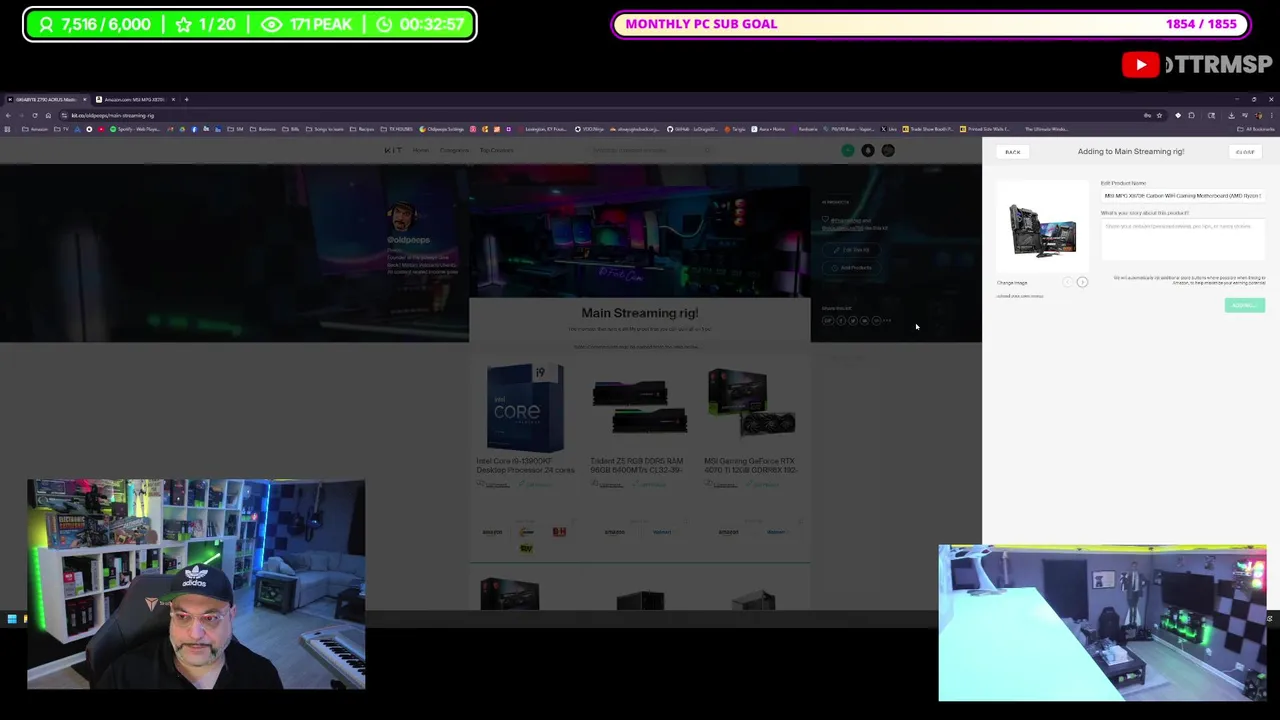
Task: Open the Recipes bookmarks folder
Action: 362,129
